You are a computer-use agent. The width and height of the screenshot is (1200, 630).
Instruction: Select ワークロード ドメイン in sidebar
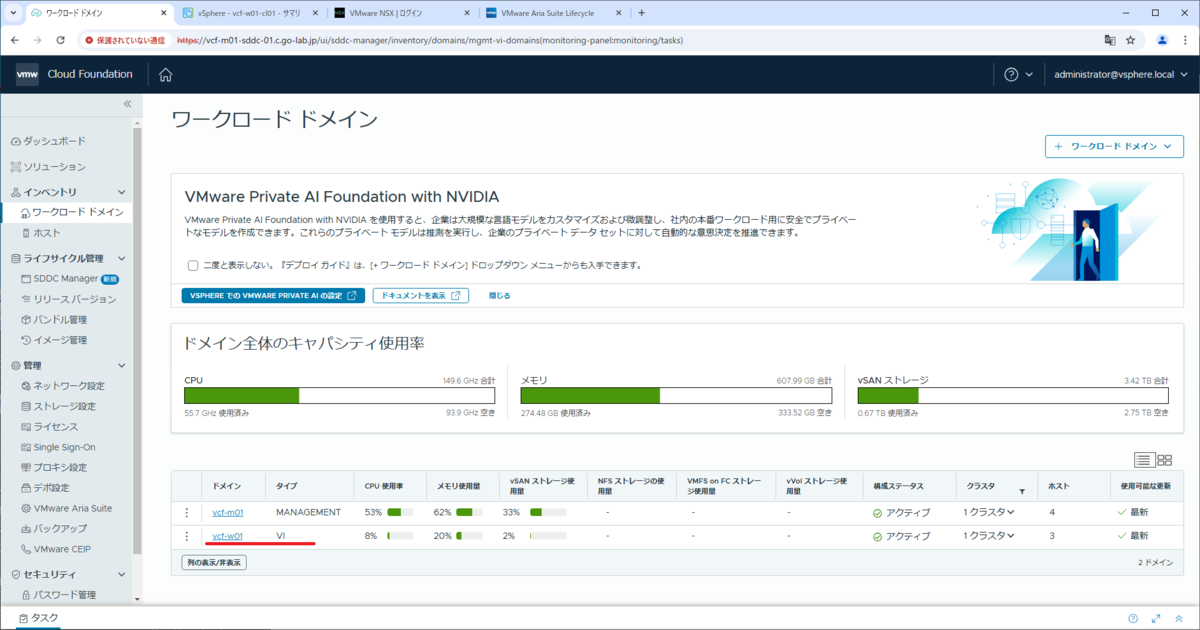click(x=70, y=212)
